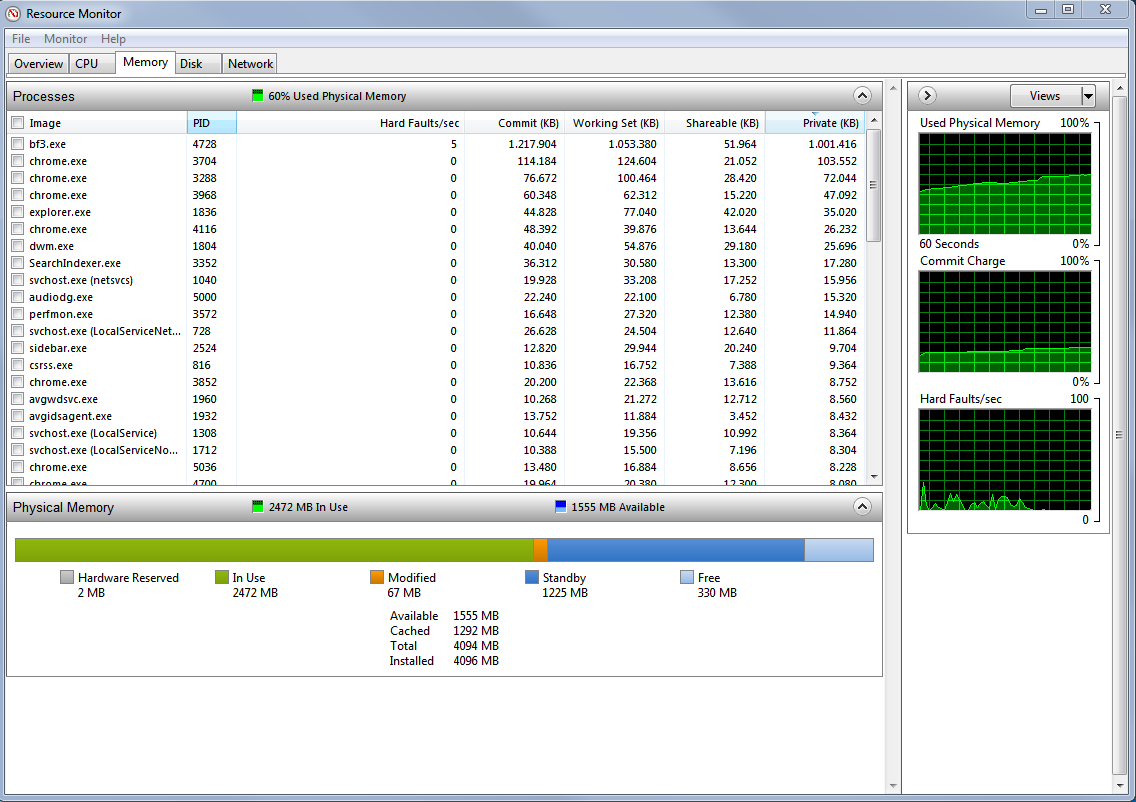
Task: Click the 1555 MB Available header text
Action: pyautogui.click(x=618, y=507)
